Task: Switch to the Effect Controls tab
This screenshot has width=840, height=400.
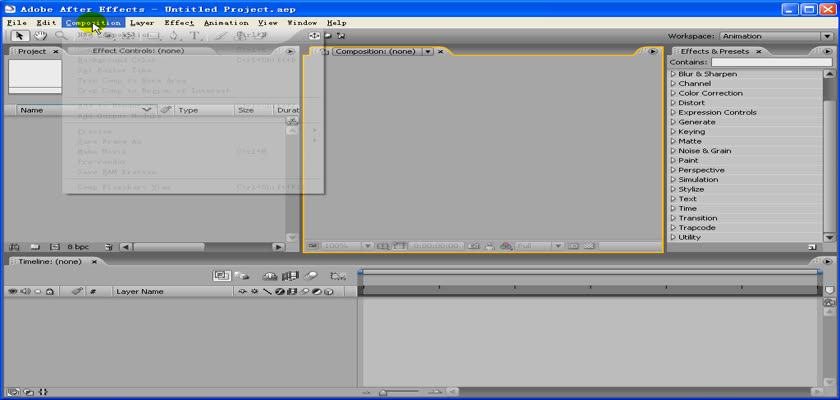Action: coord(138,51)
